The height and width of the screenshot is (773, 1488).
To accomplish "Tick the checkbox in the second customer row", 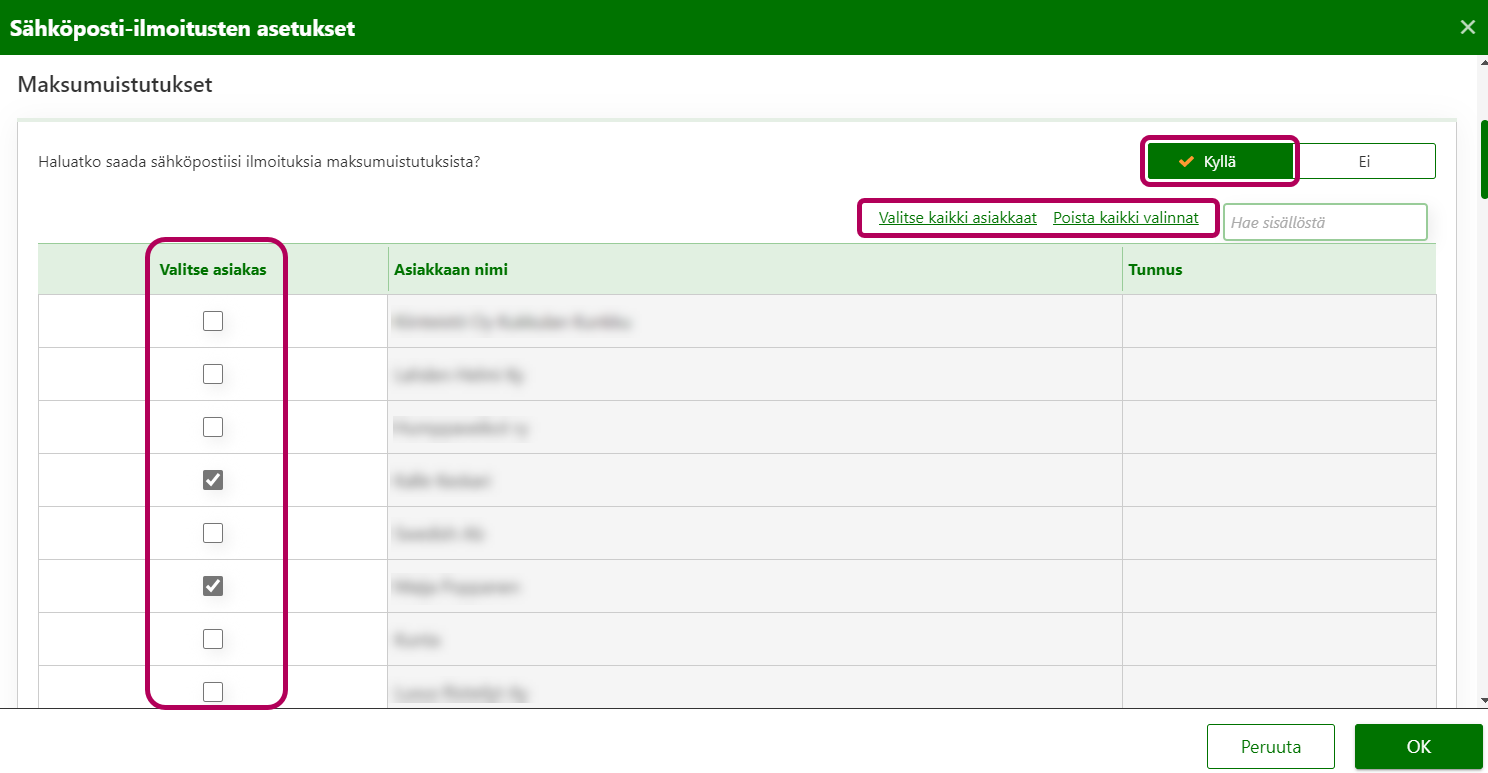I will point(213,374).
